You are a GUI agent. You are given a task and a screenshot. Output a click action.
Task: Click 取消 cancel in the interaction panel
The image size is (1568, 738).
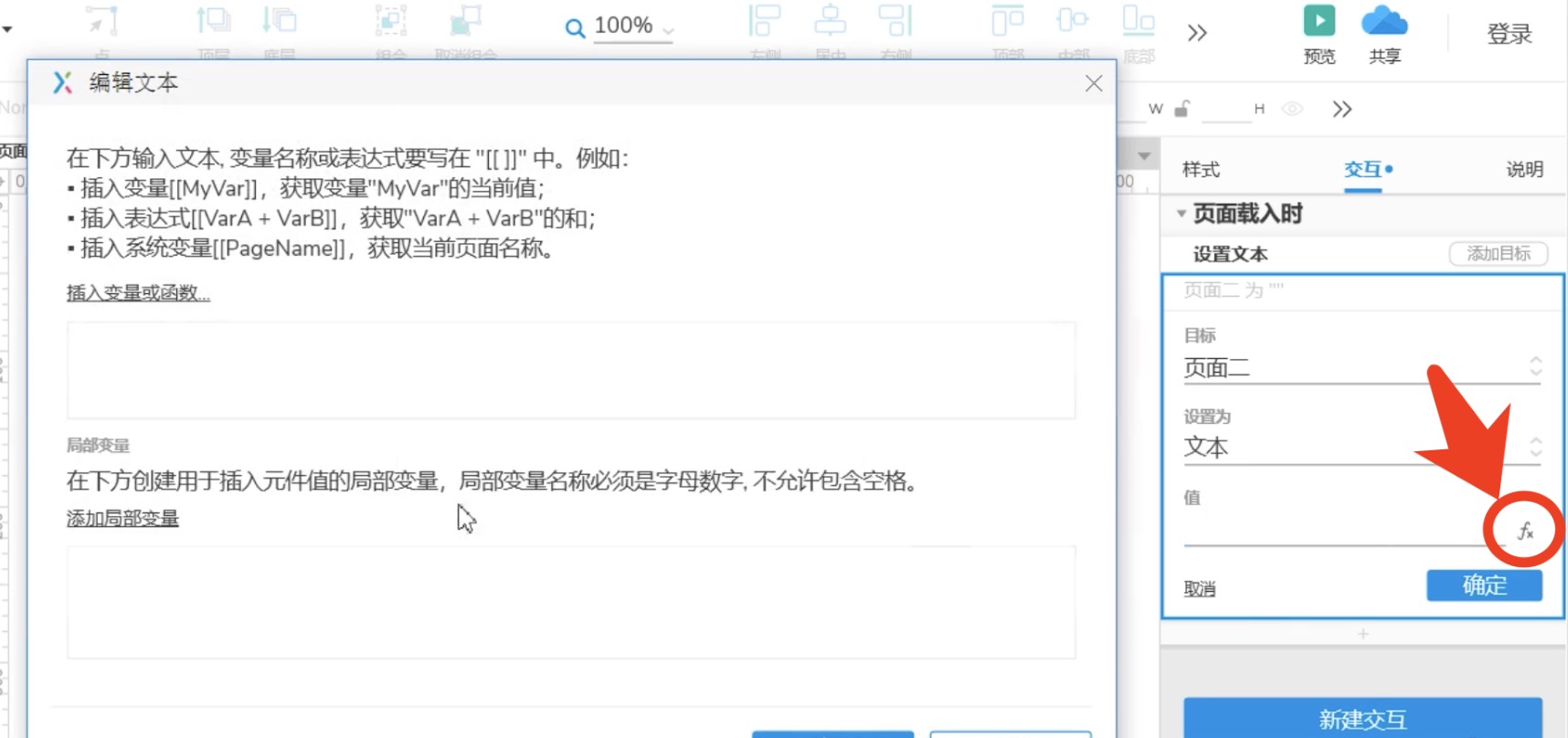click(x=1200, y=589)
